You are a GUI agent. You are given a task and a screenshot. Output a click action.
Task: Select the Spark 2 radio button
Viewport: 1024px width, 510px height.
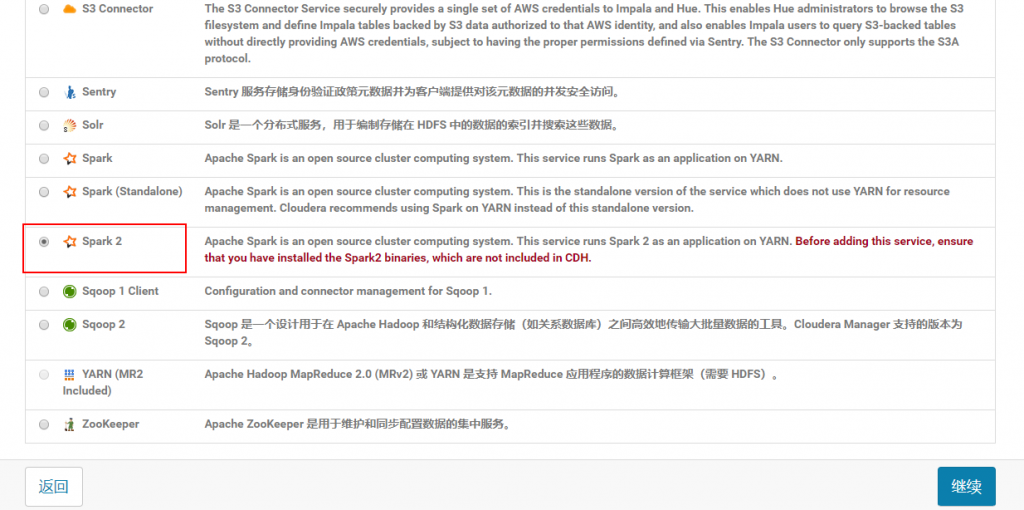pos(44,242)
